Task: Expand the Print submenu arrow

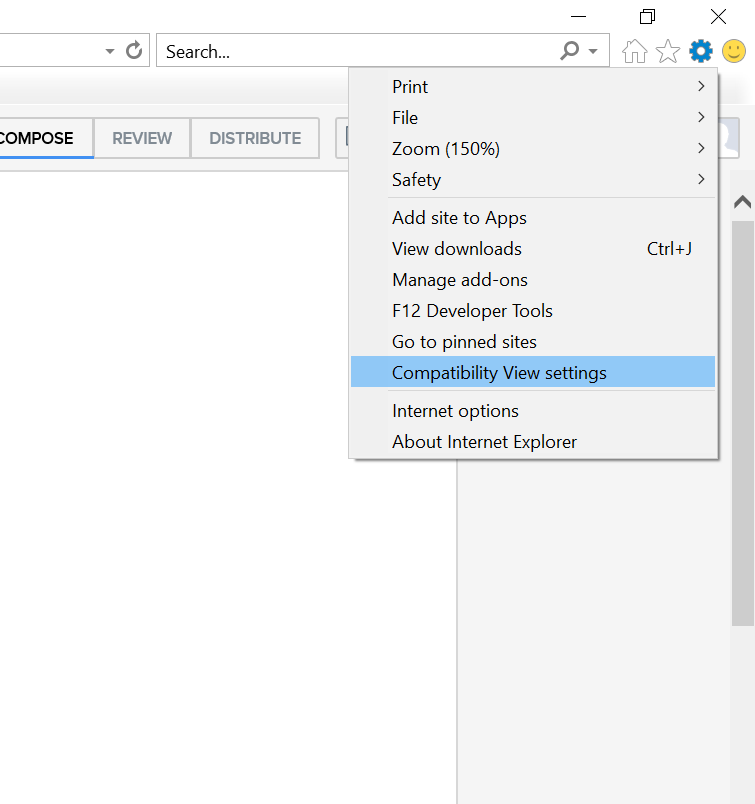Action: [x=701, y=86]
